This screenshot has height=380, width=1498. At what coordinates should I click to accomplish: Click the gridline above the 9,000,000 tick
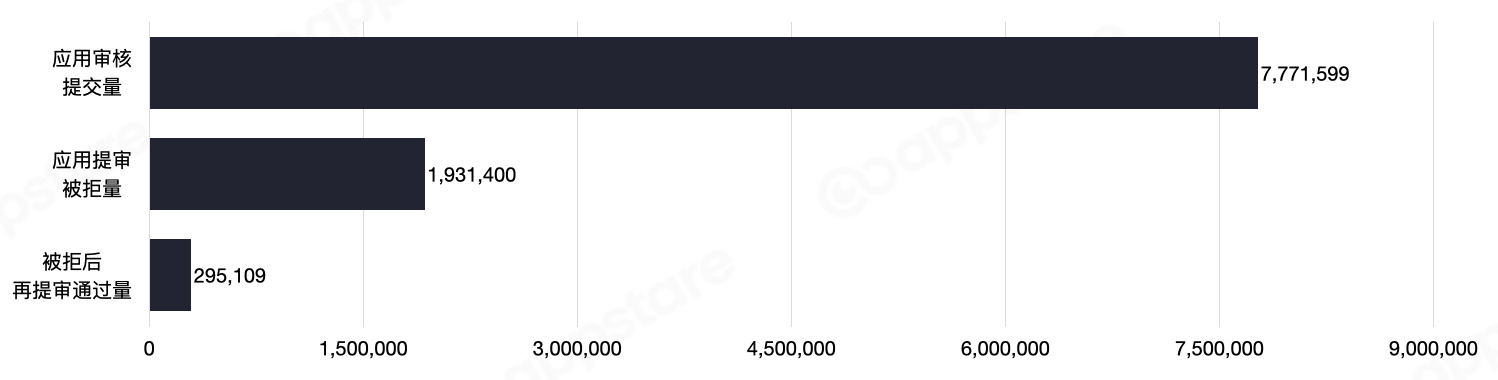click(x=1433, y=174)
